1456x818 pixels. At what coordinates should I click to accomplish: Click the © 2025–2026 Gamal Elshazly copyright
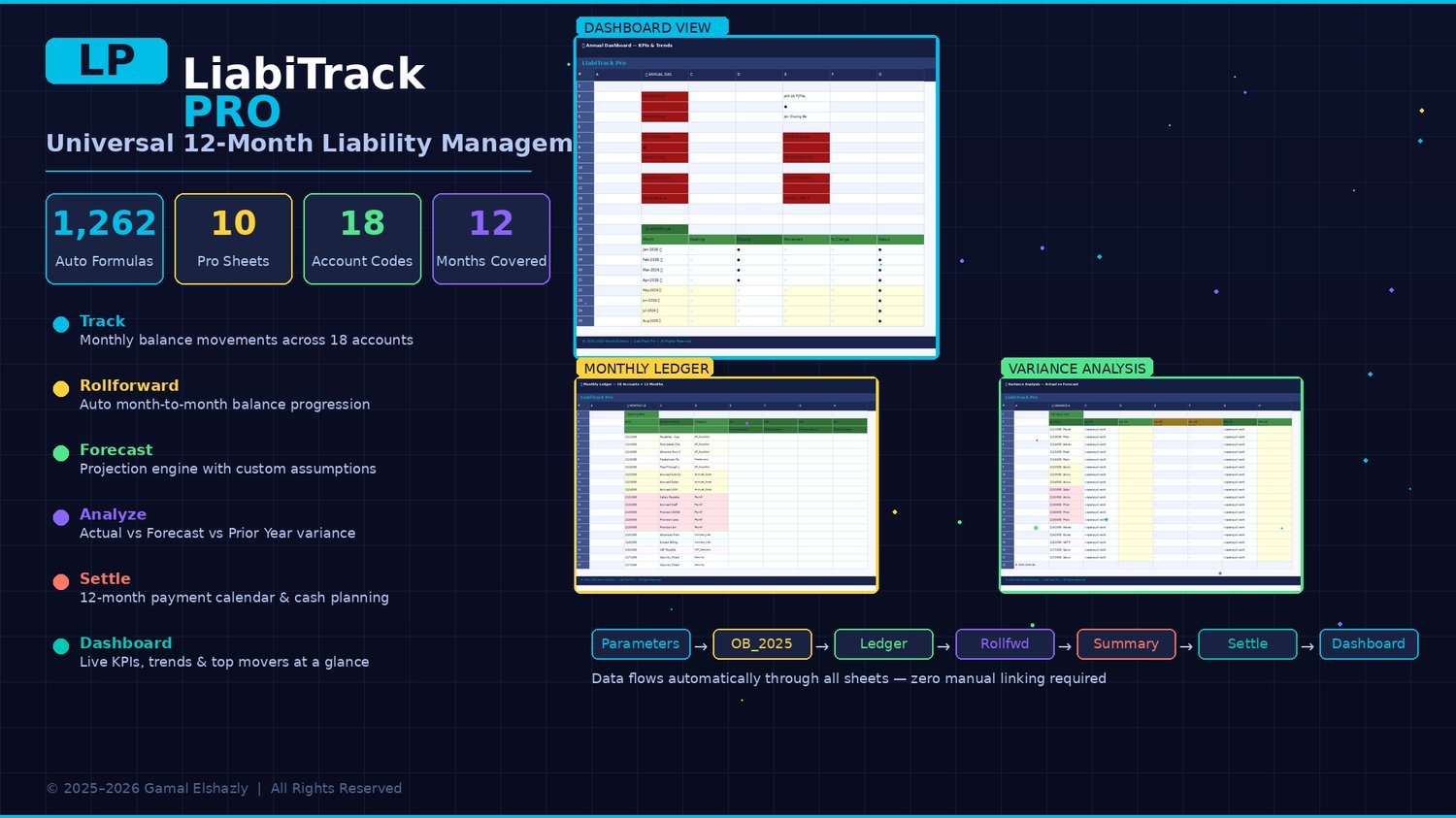pyautogui.click(x=147, y=789)
